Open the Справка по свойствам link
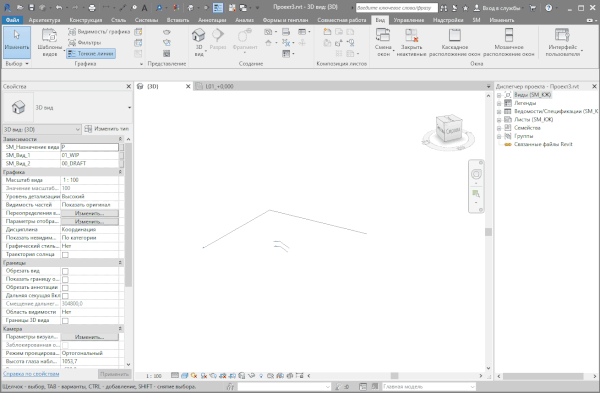This screenshot has width=600, height=393. tap(31, 374)
